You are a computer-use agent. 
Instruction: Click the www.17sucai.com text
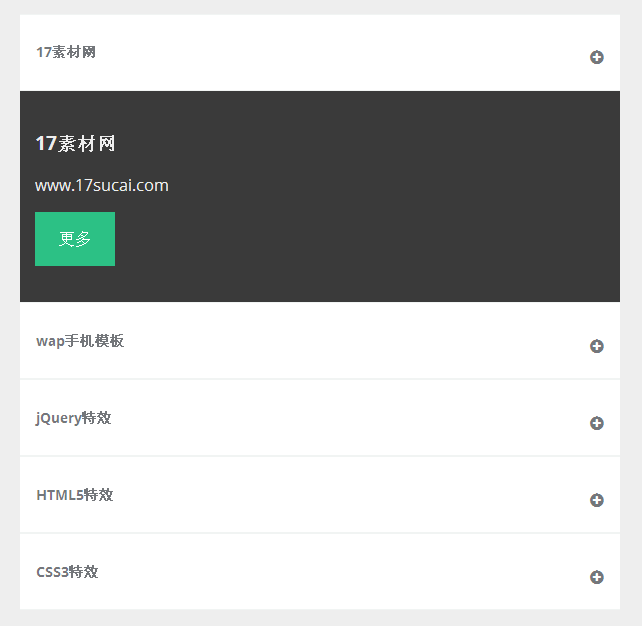click(102, 185)
